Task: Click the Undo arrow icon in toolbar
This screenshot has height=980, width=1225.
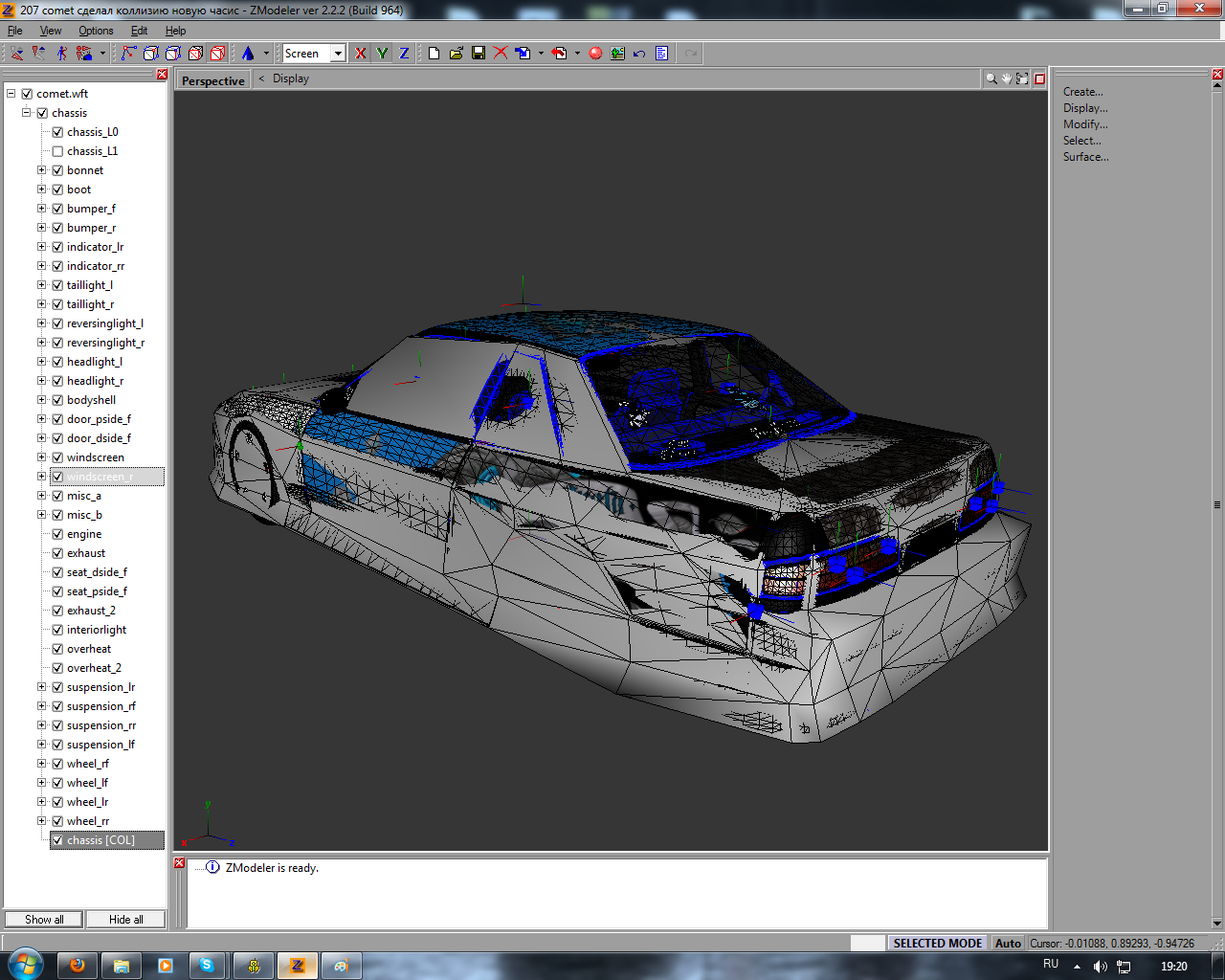Action: point(639,54)
